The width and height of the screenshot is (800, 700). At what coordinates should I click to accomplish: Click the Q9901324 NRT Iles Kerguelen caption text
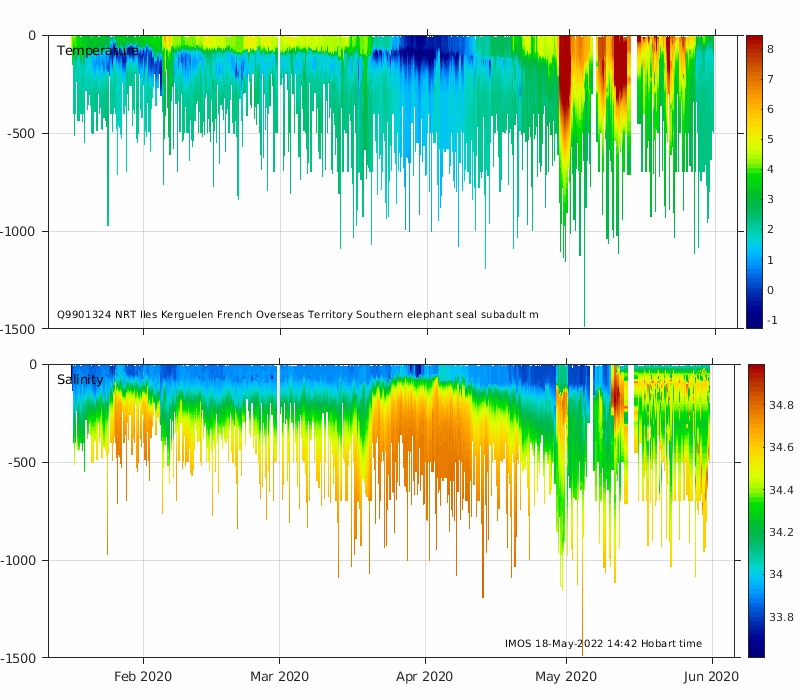click(x=297, y=314)
